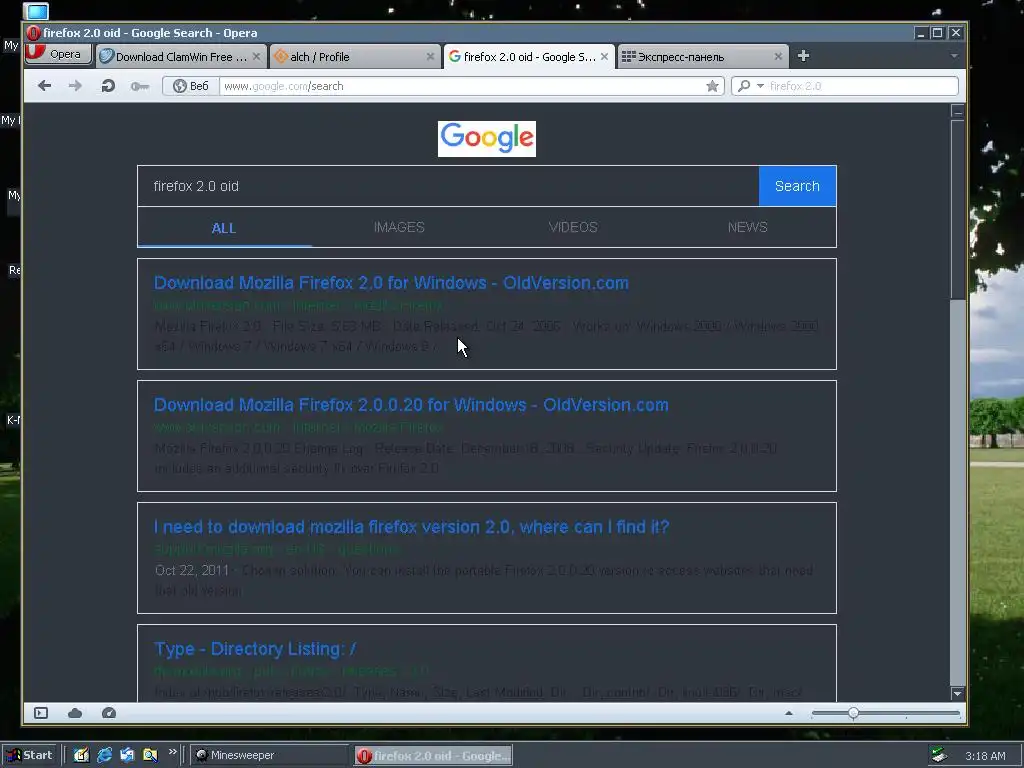
Task: Go back with the Opera back arrow
Action: [x=44, y=86]
